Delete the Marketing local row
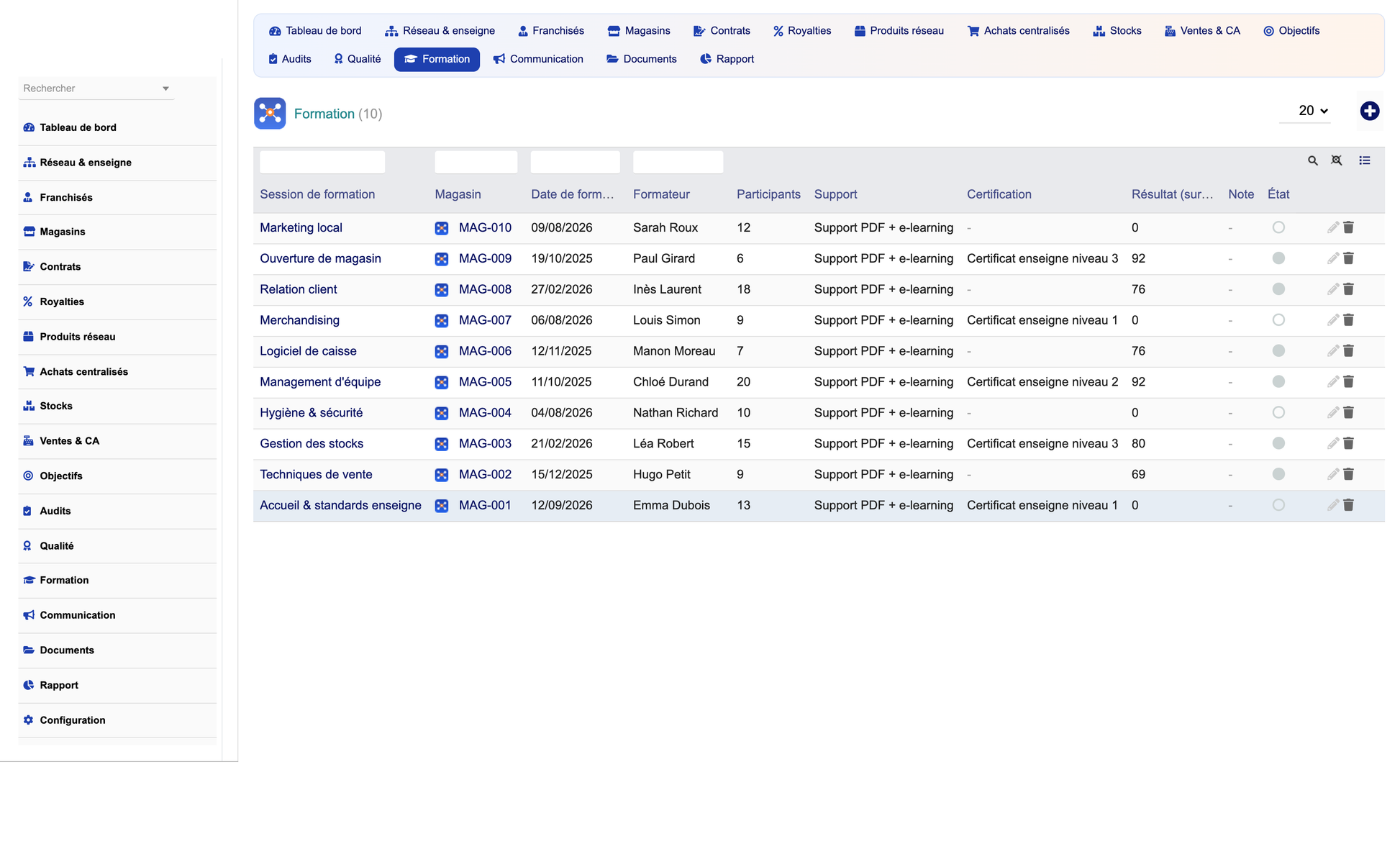Screen dimensions: 1400x867 point(1348,227)
